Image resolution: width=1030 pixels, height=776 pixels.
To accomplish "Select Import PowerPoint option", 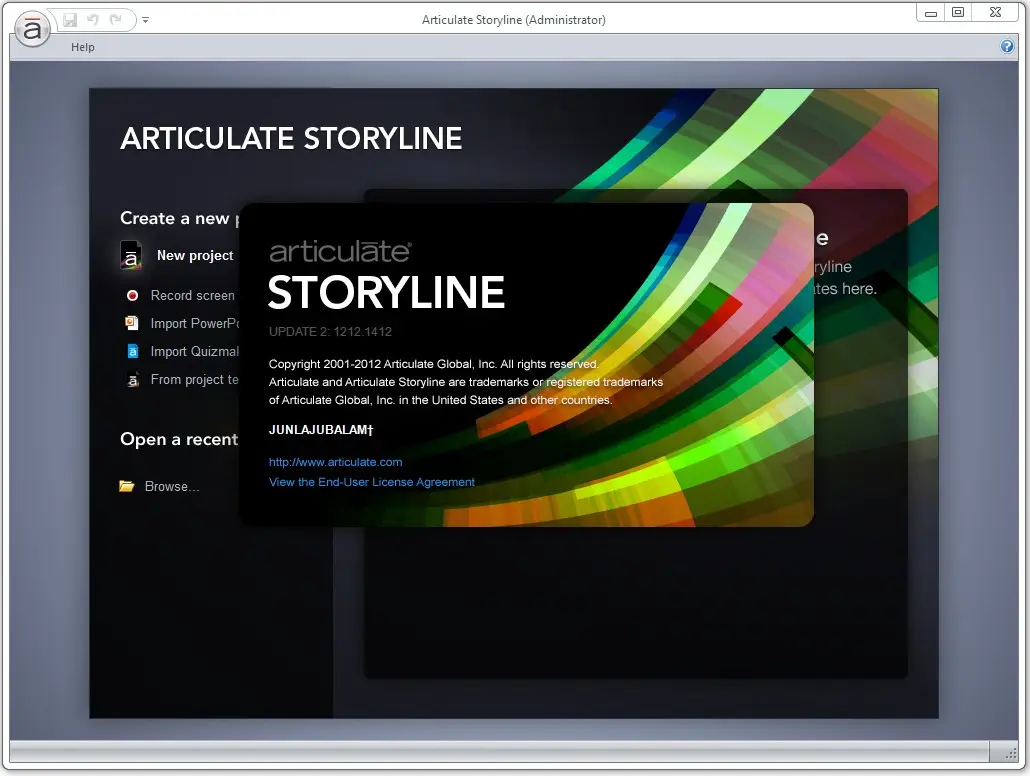I will [x=194, y=323].
